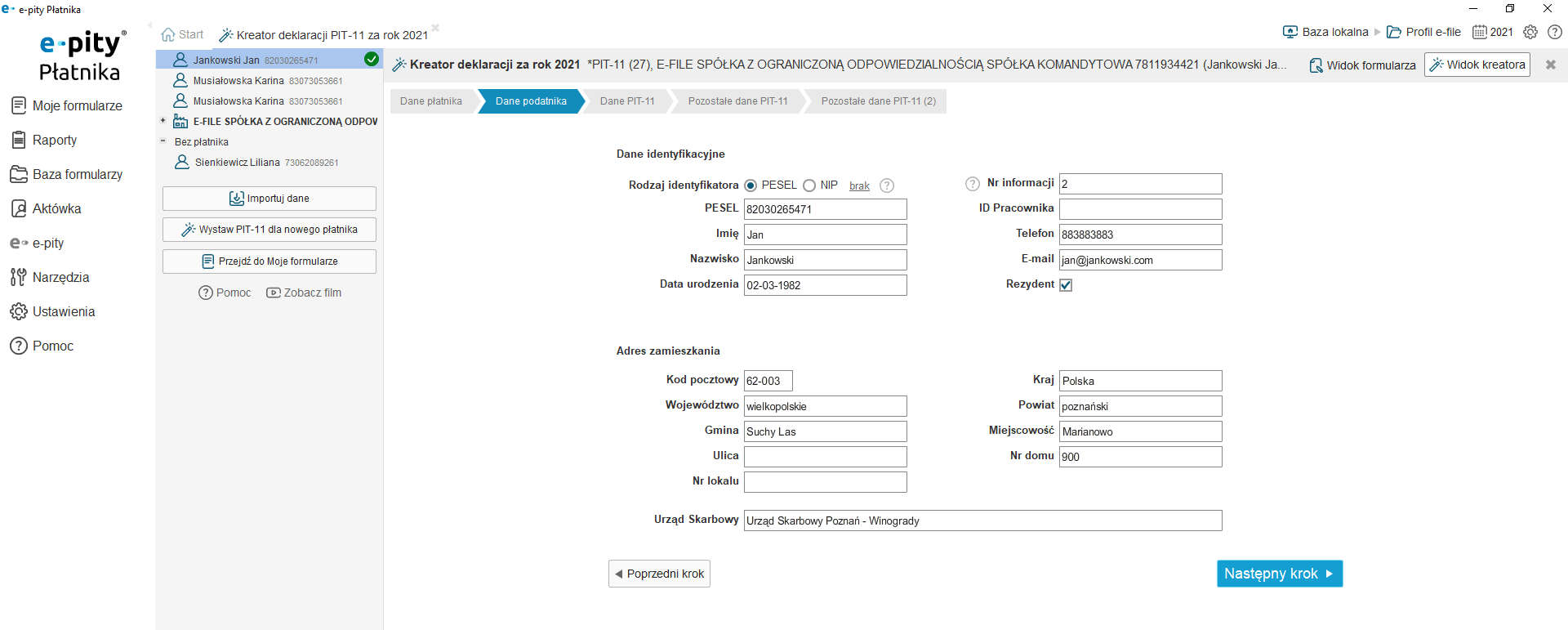Open Raporty section
The height and width of the screenshot is (630, 1568).
pyautogui.click(x=44, y=140)
